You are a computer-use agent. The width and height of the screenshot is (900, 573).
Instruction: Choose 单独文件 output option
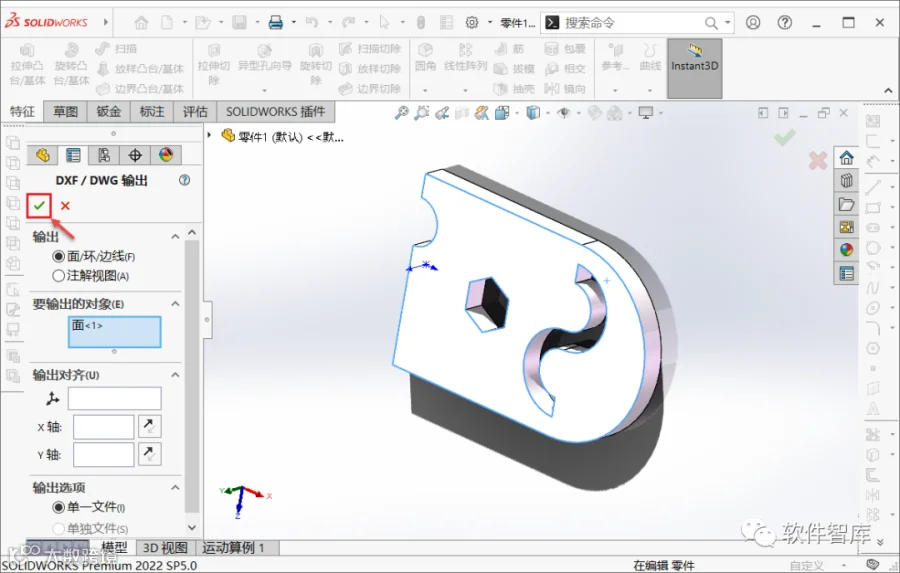tap(58, 528)
